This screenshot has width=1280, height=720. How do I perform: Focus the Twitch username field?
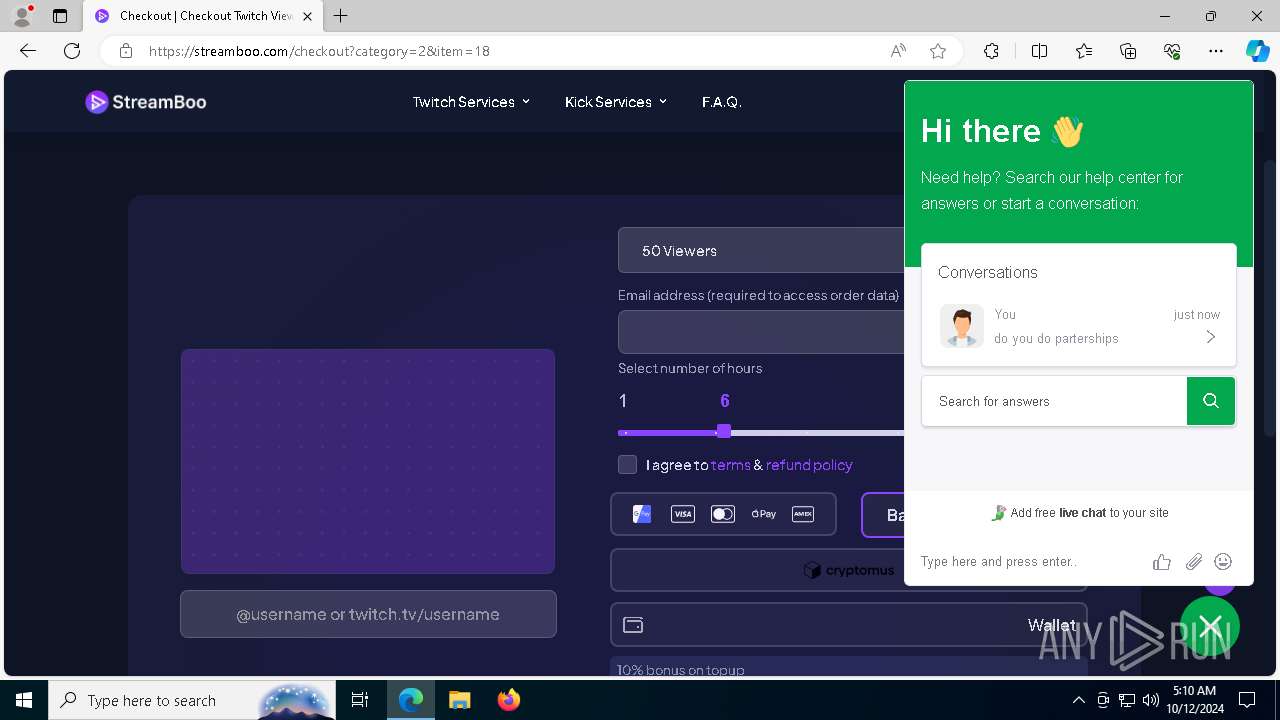[368, 614]
